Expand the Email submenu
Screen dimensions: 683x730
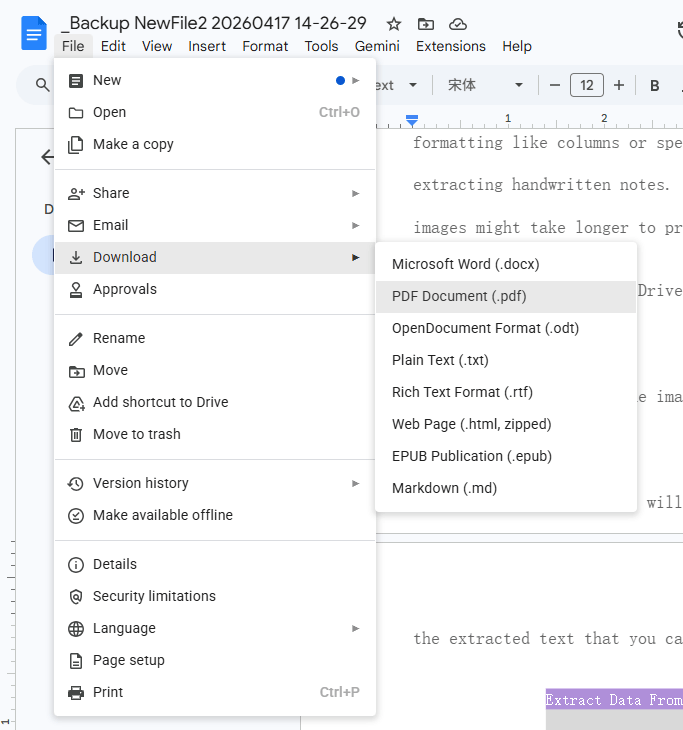215,225
